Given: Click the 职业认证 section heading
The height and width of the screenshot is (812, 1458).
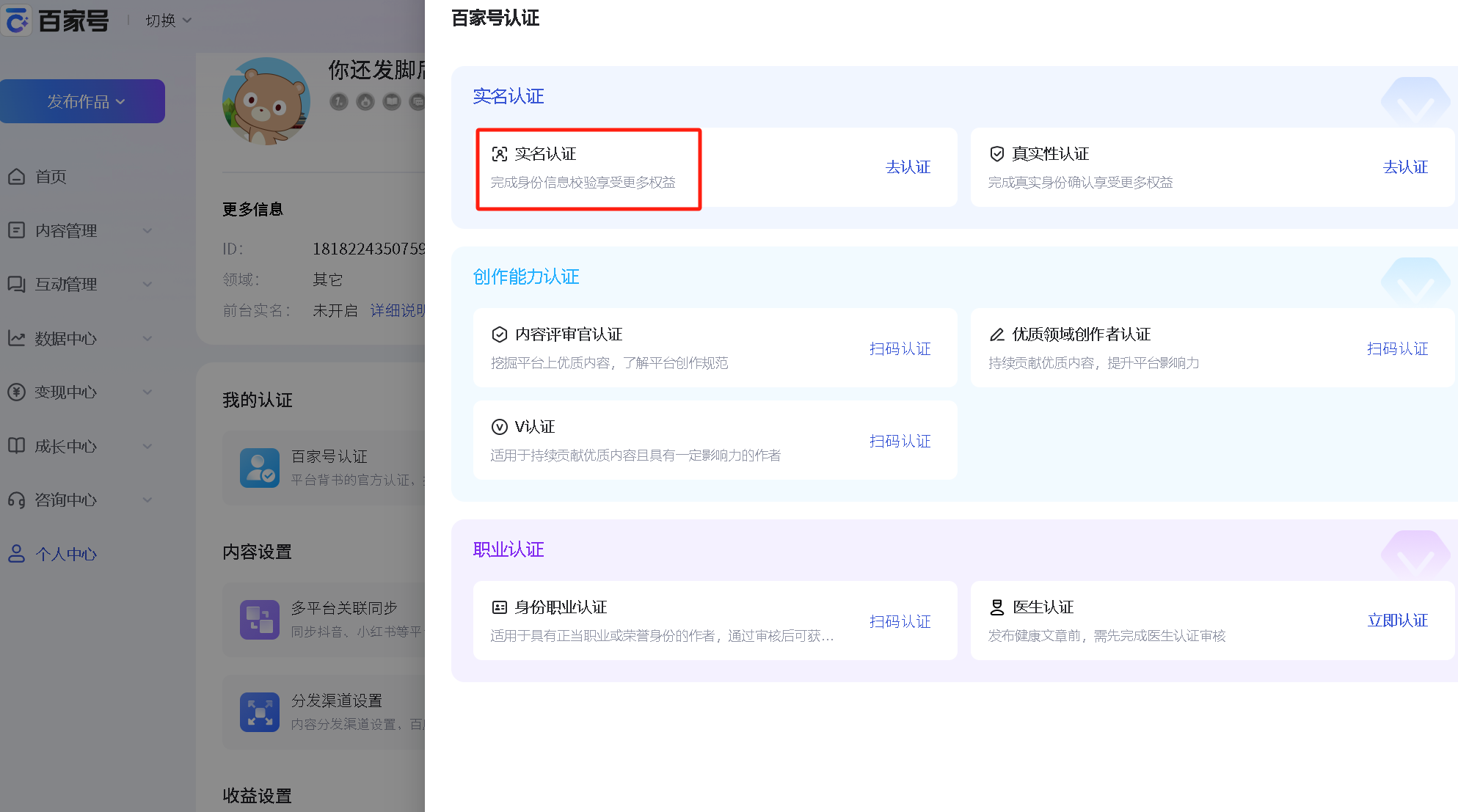Looking at the screenshot, I should 509,549.
